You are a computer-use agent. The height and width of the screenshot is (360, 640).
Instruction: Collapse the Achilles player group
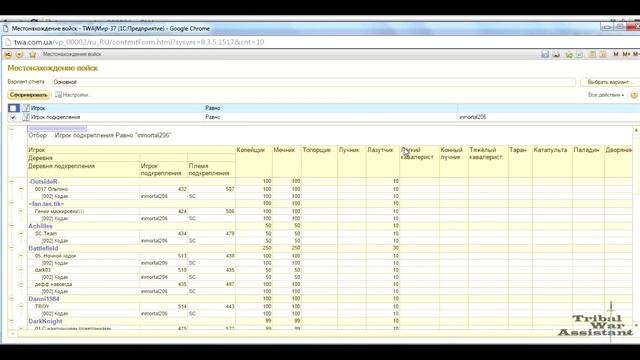pyautogui.click(x=12, y=226)
